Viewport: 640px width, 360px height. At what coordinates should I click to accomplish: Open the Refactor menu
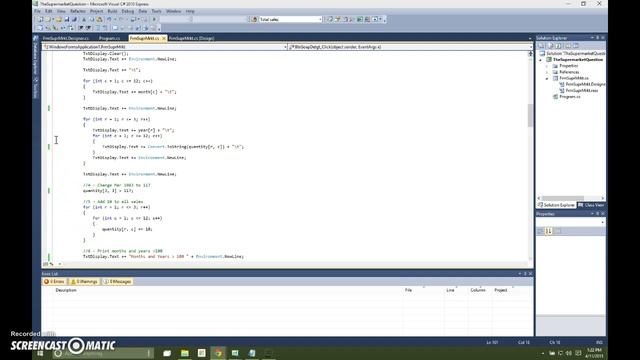point(78,11)
